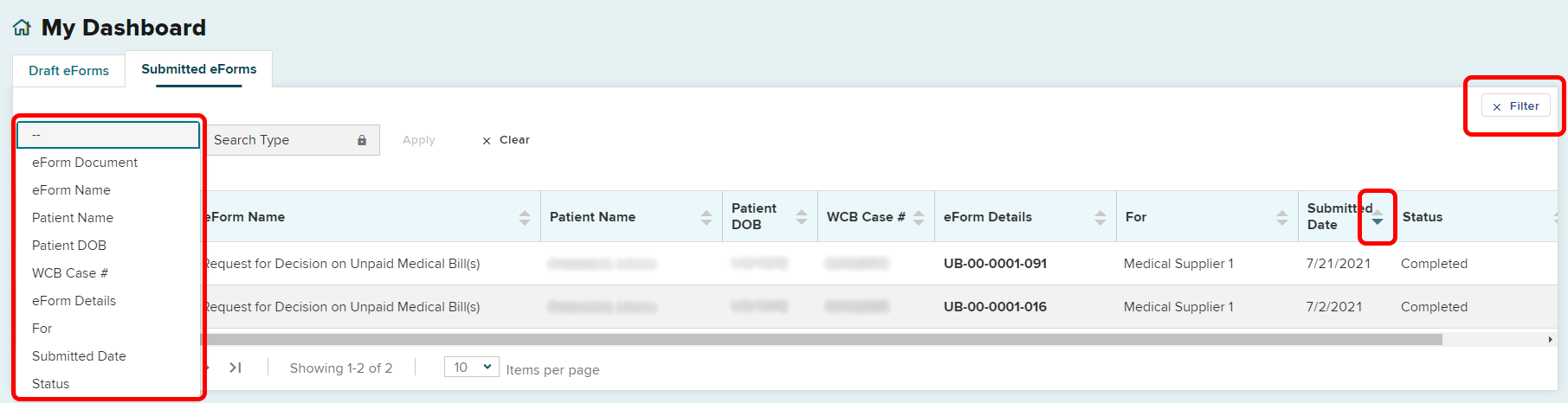This screenshot has width=1568, height=403.
Task: Sort by eForm Details column arrows
Action: coord(1100,217)
